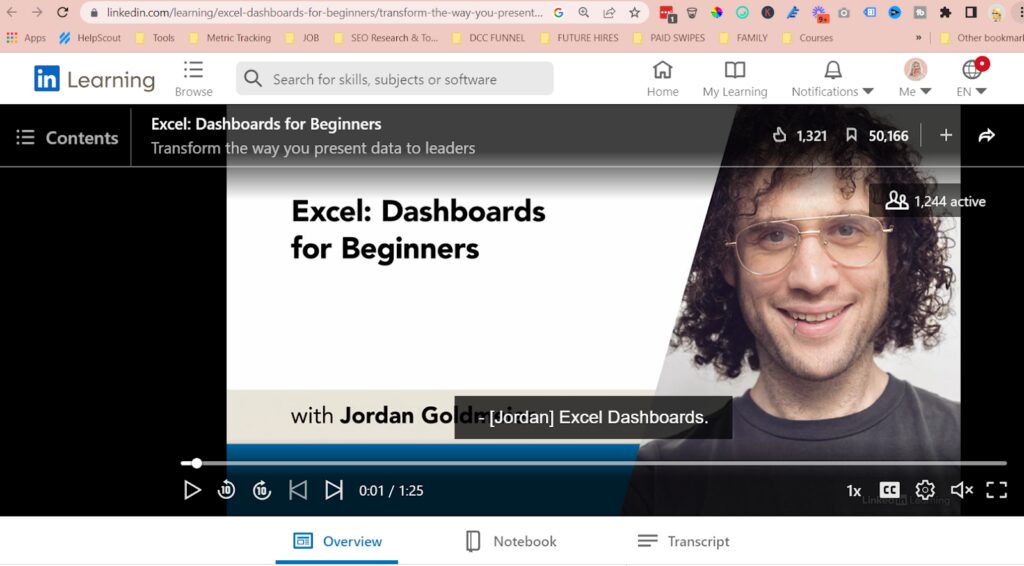Click the browser forward arrow
Viewport: 1024px width, 566px height.
37,12
